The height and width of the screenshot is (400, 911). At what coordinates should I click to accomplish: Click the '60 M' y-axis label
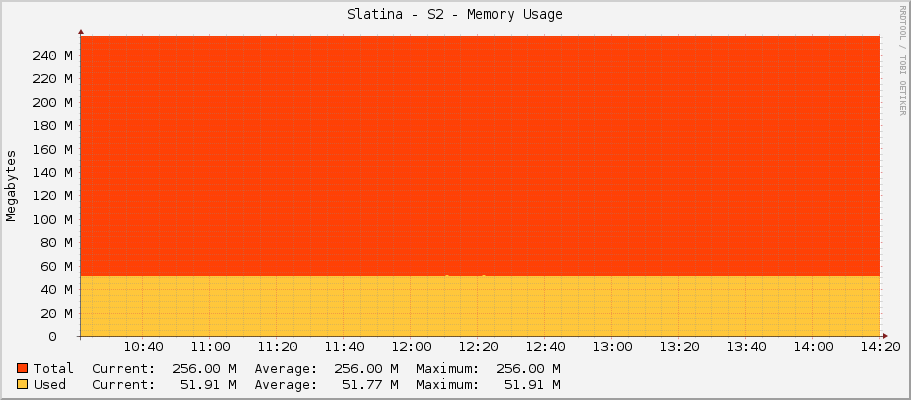(x=57, y=266)
